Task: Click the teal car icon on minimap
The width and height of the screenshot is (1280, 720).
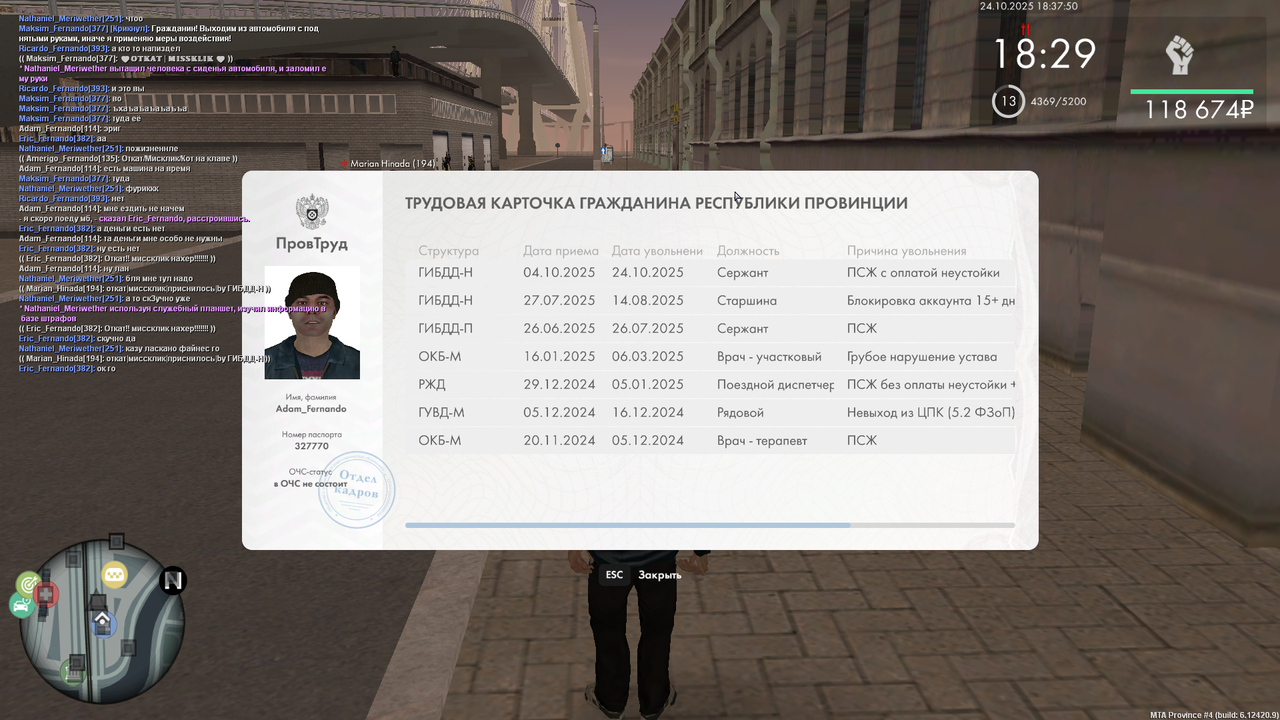Action: pyautogui.click(x=21, y=605)
